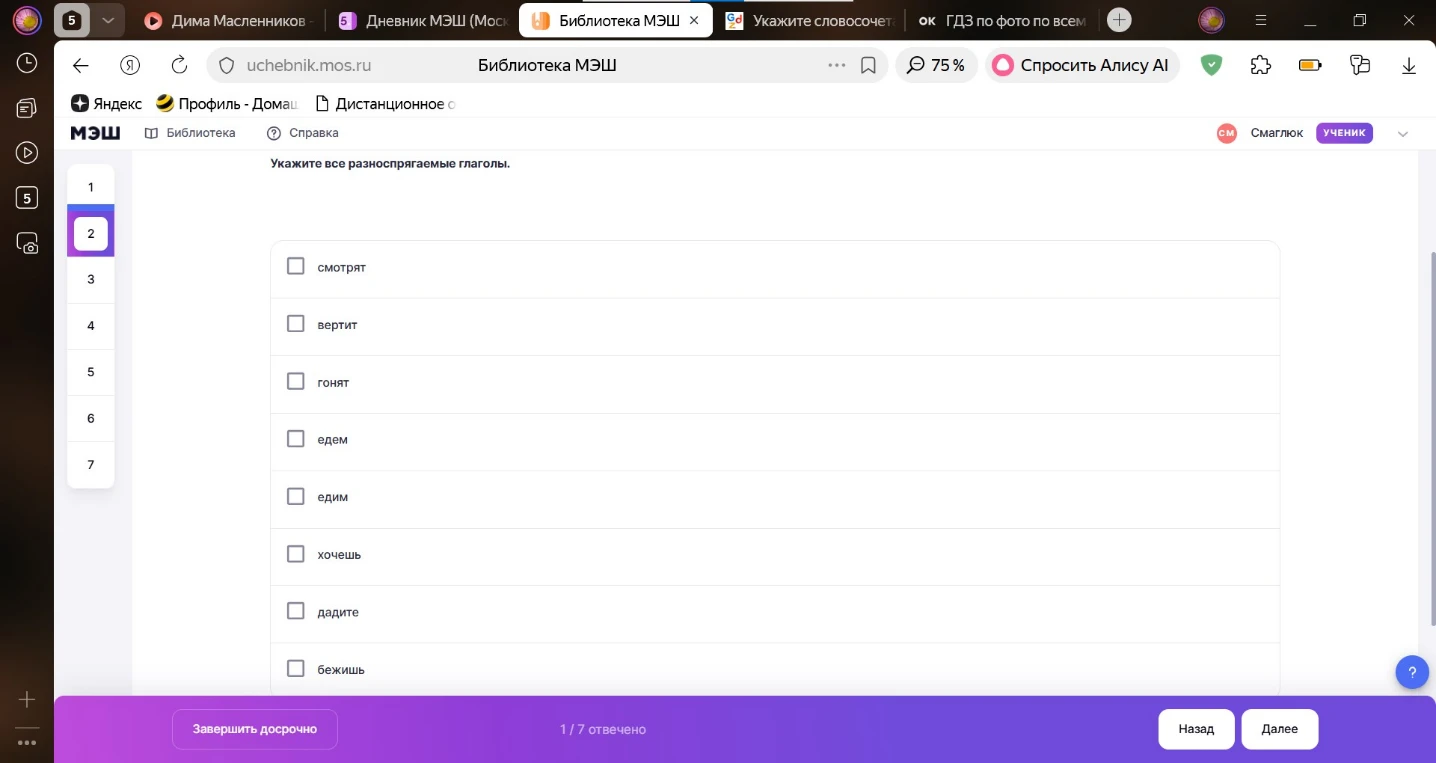Screen dimensions: 1436x763
Task: Click the sidebar play video icon
Action: click(27, 153)
